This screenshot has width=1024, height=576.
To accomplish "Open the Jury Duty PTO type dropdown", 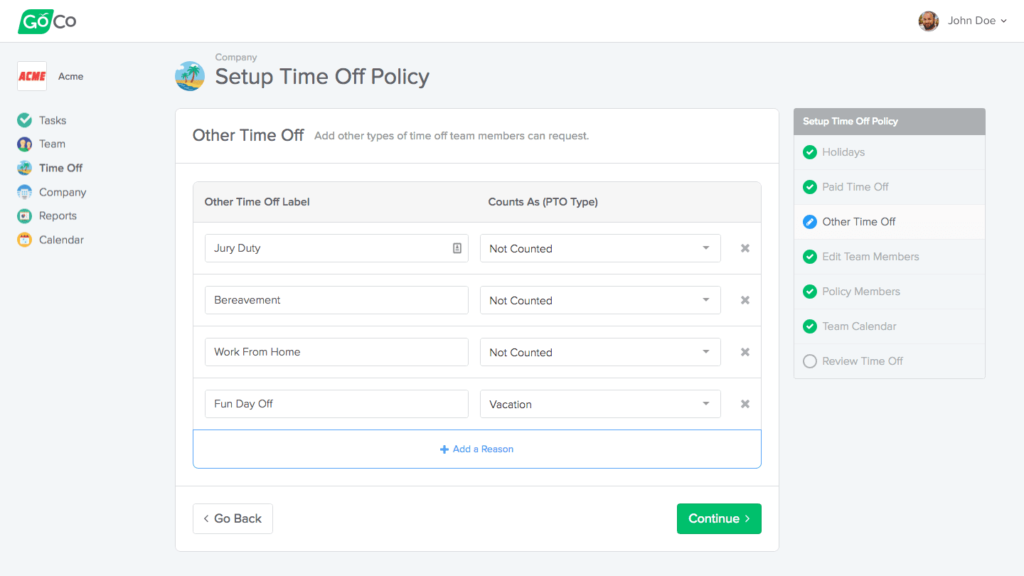I will (x=600, y=248).
